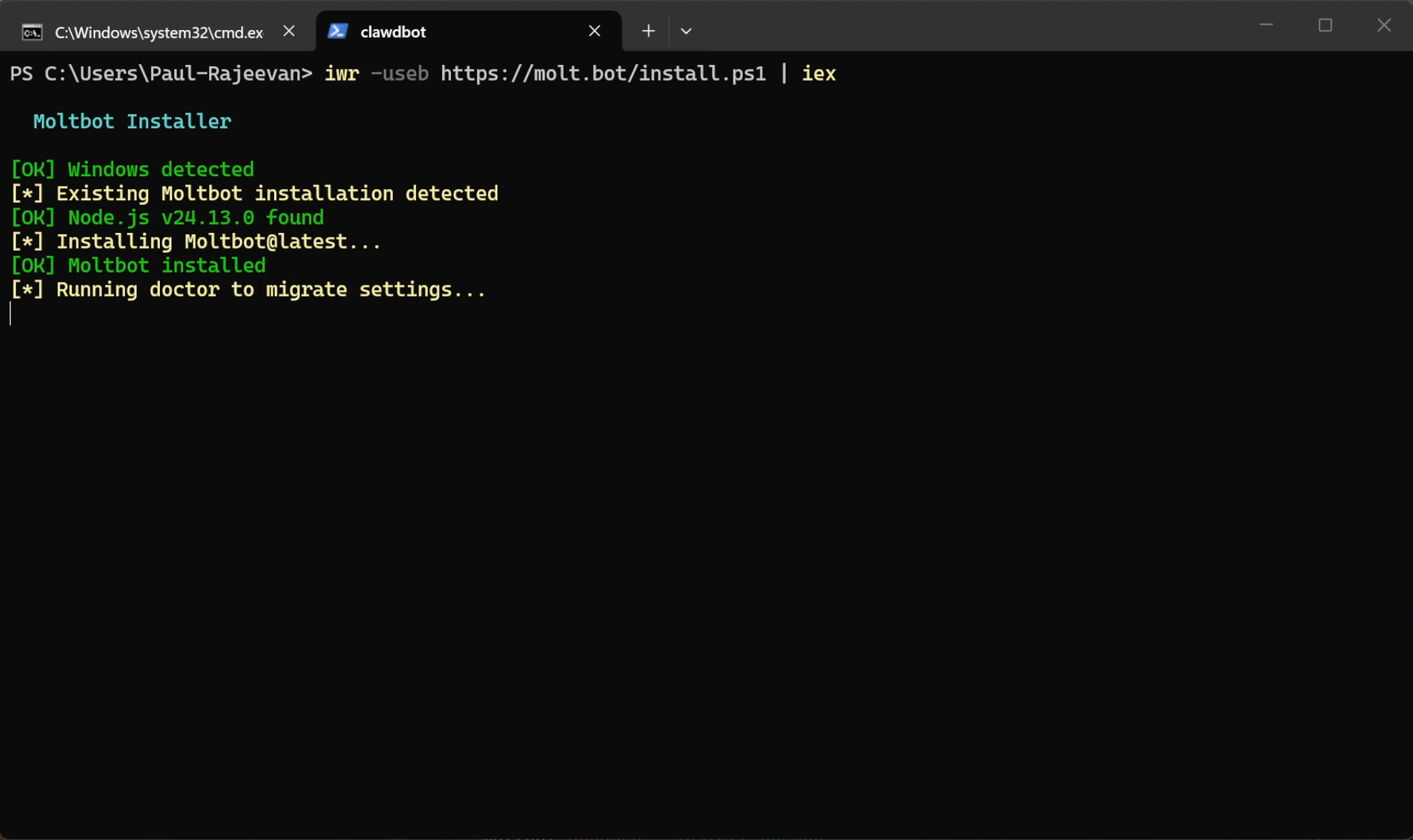Click the maximize icon in the title bar
Viewport: 1413px width, 840px height.
pyautogui.click(x=1326, y=25)
